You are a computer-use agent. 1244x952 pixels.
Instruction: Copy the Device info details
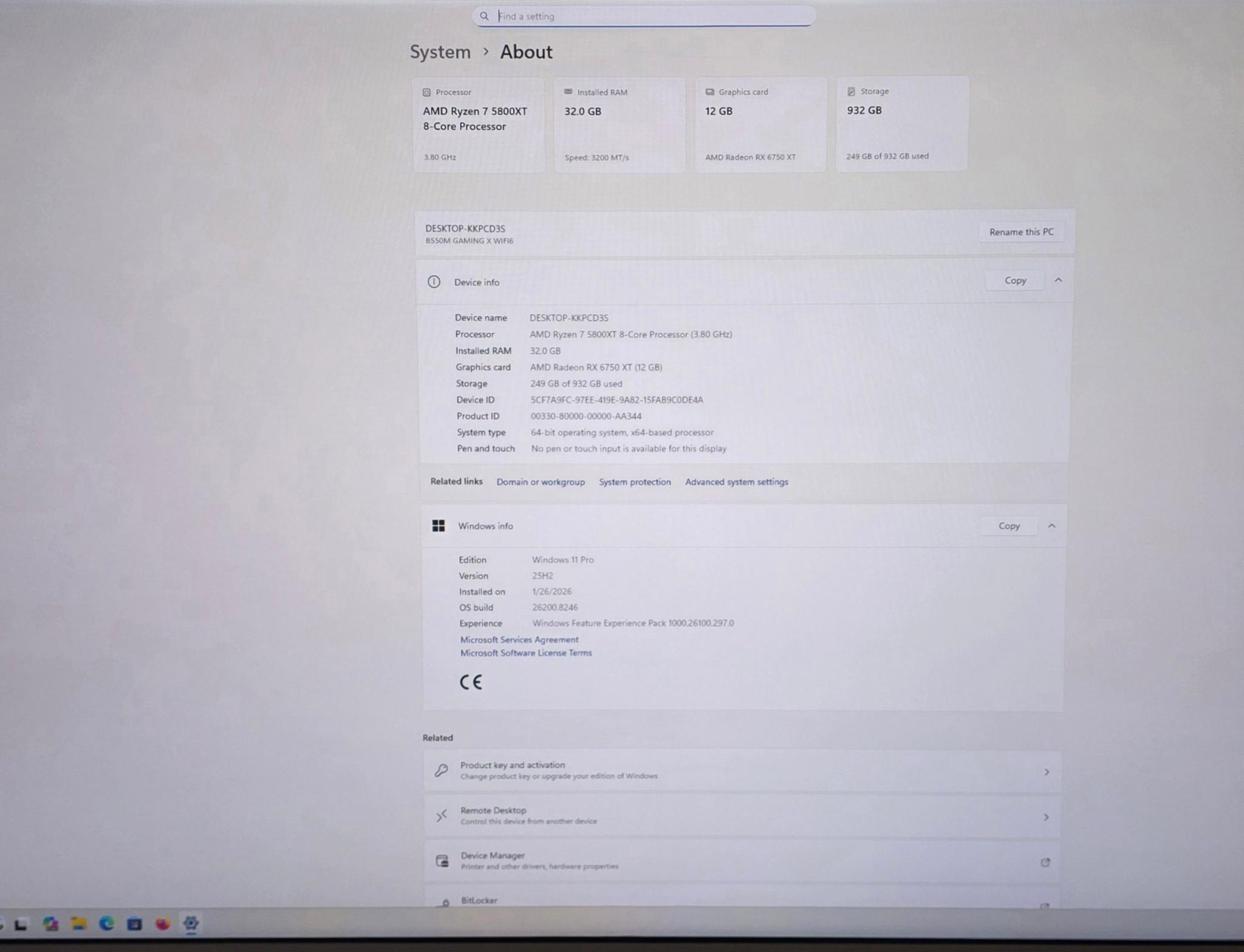(1015, 280)
